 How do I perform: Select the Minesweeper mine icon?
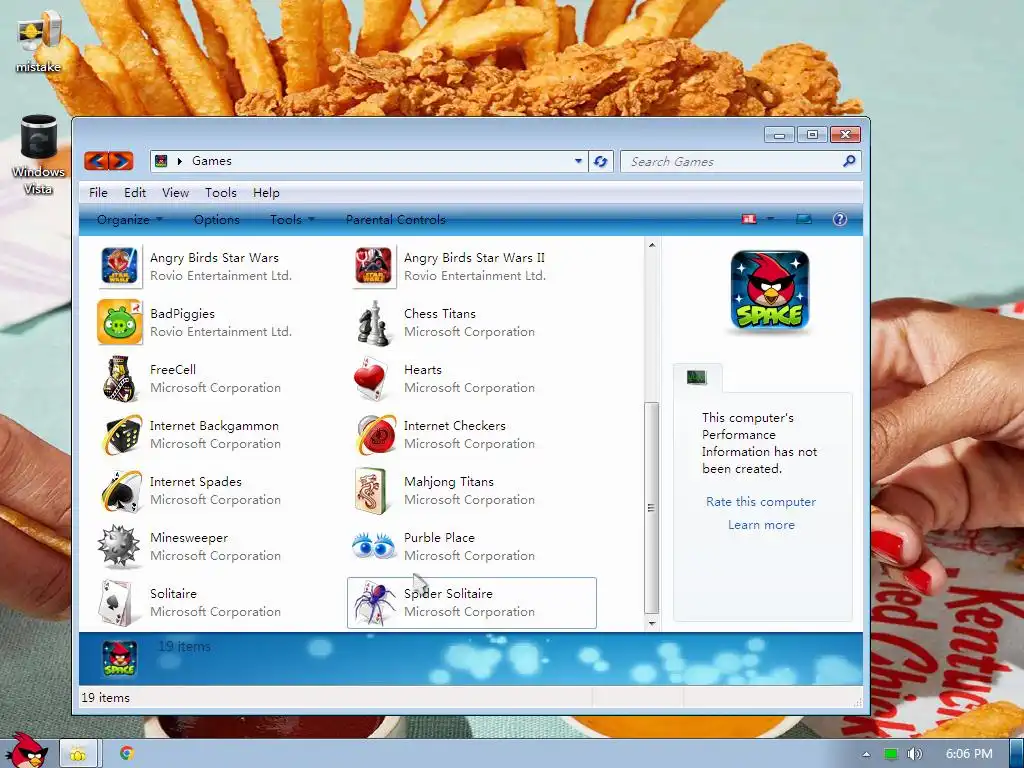click(119, 547)
